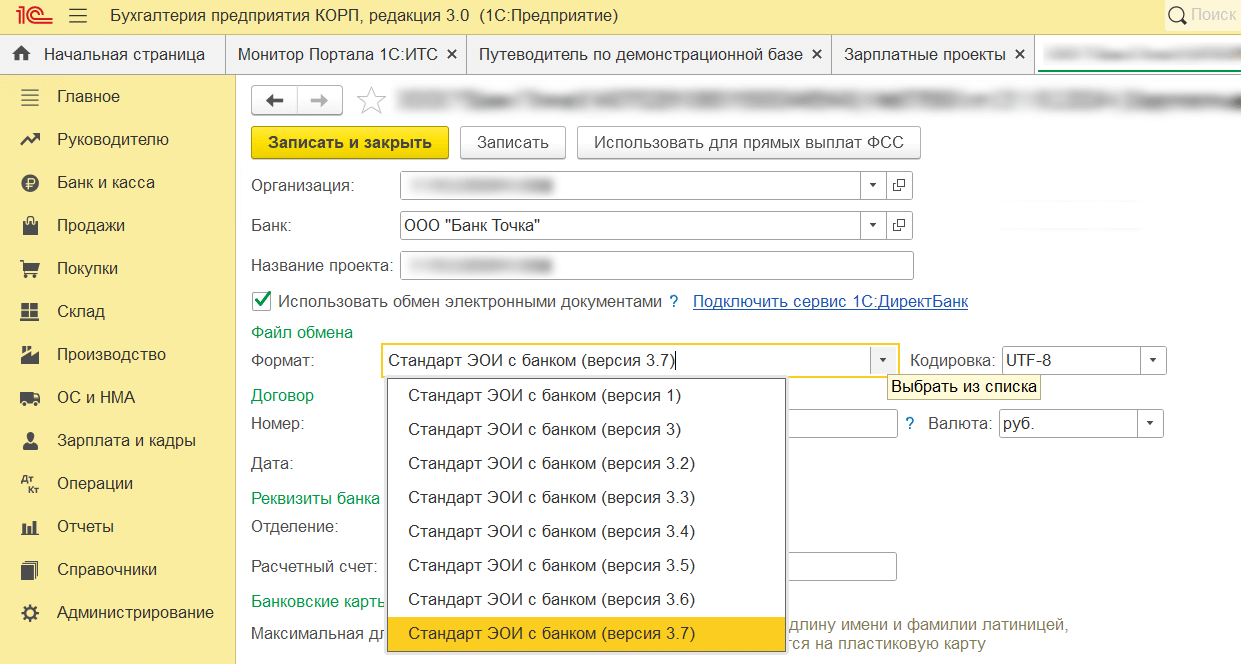The height and width of the screenshot is (664, 1241).
Task: Click the Администрирование gear icon
Action: tap(30, 613)
